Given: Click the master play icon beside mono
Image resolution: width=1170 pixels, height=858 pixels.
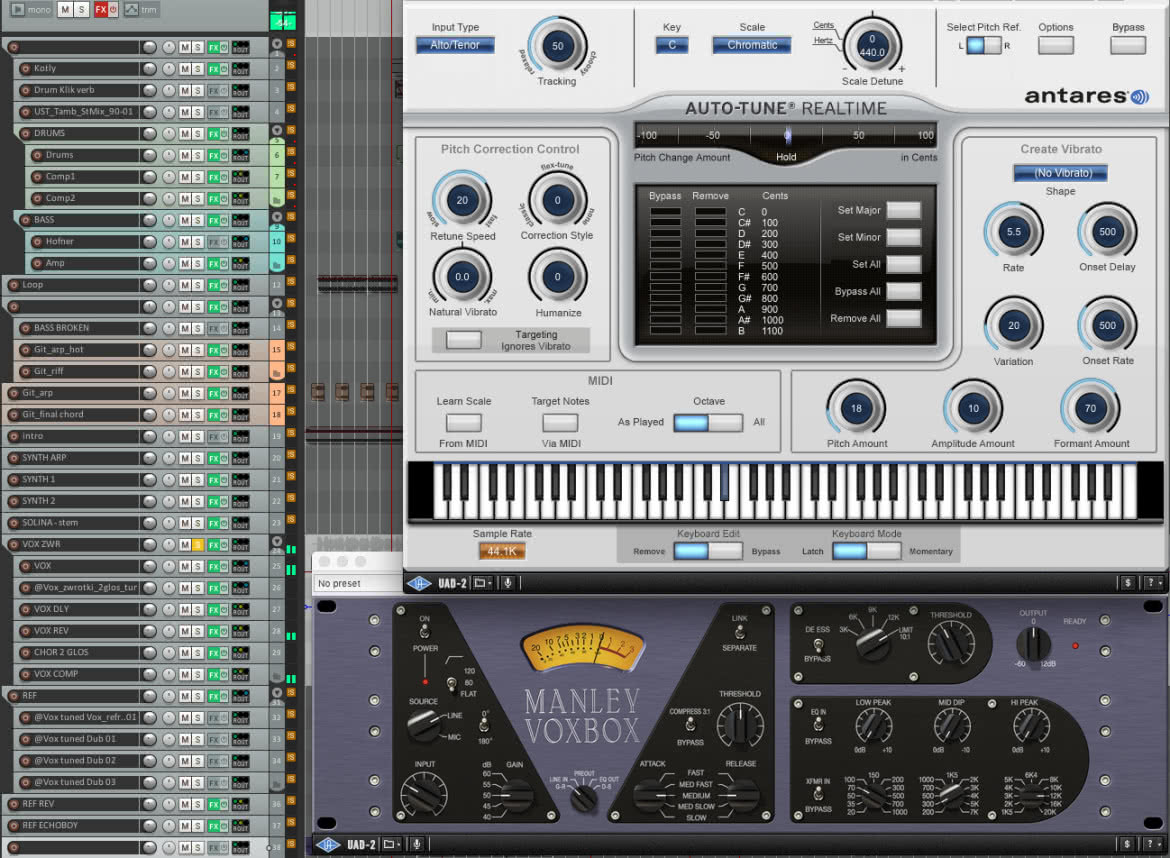Looking at the screenshot, I should (x=18, y=10).
